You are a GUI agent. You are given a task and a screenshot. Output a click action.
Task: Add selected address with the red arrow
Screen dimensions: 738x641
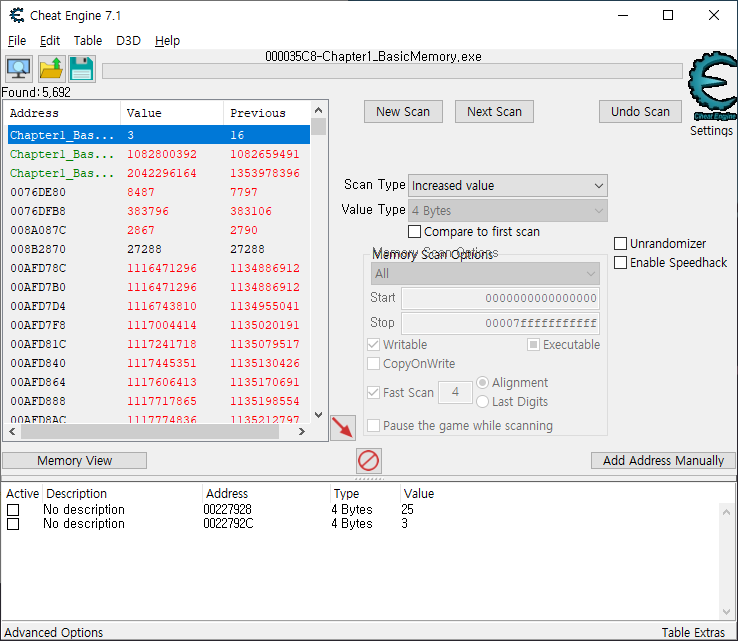click(x=343, y=428)
